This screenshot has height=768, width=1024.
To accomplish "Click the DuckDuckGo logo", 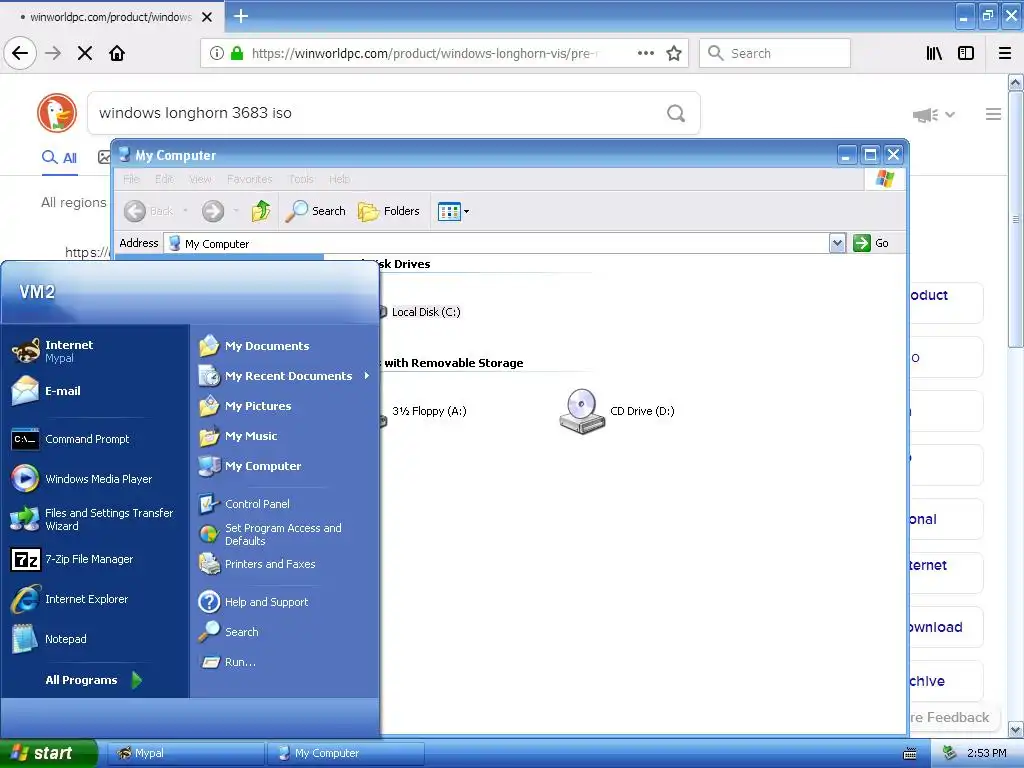I will [57, 112].
